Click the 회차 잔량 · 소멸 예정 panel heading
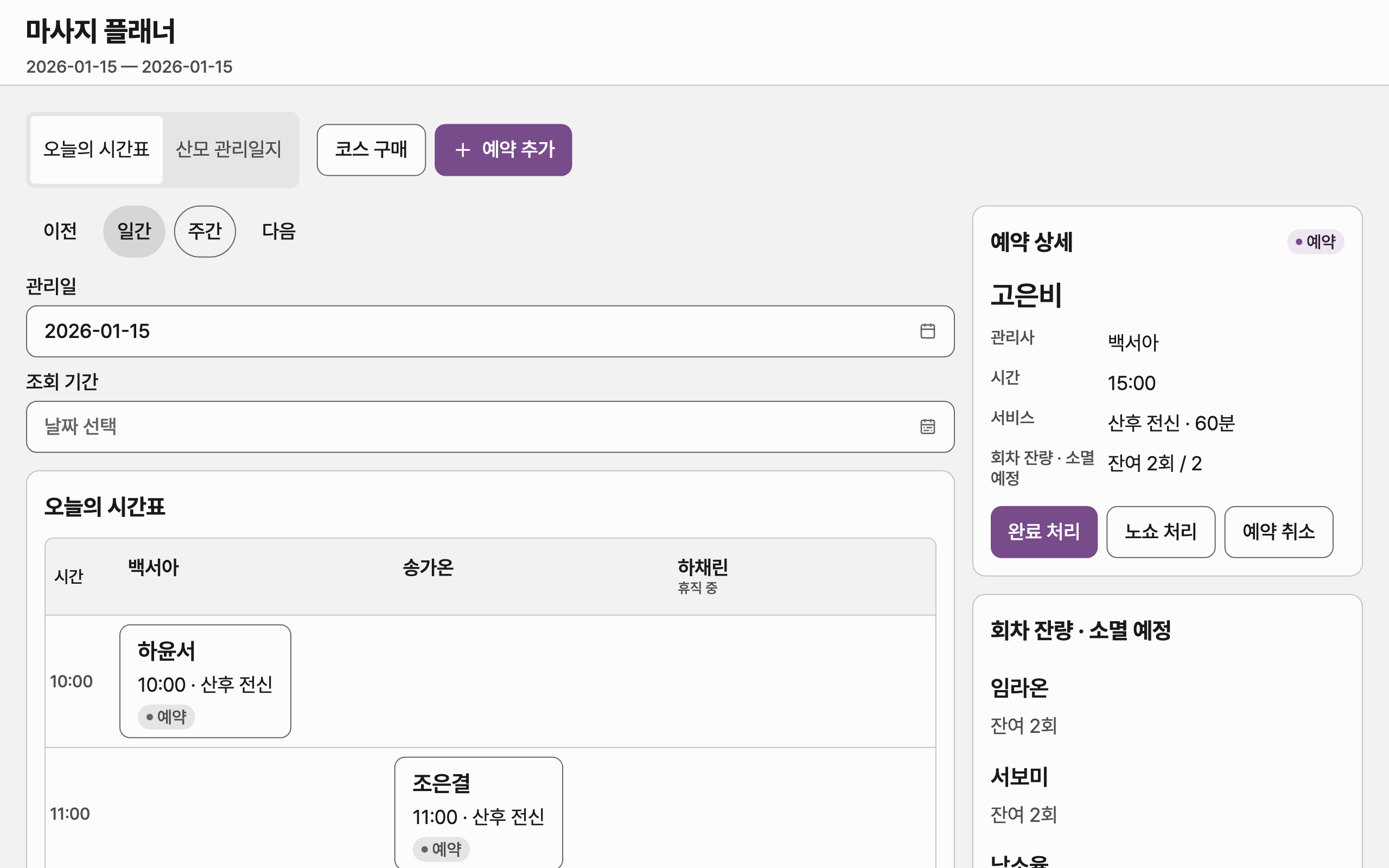Image resolution: width=1389 pixels, height=868 pixels. click(x=1081, y=630)
